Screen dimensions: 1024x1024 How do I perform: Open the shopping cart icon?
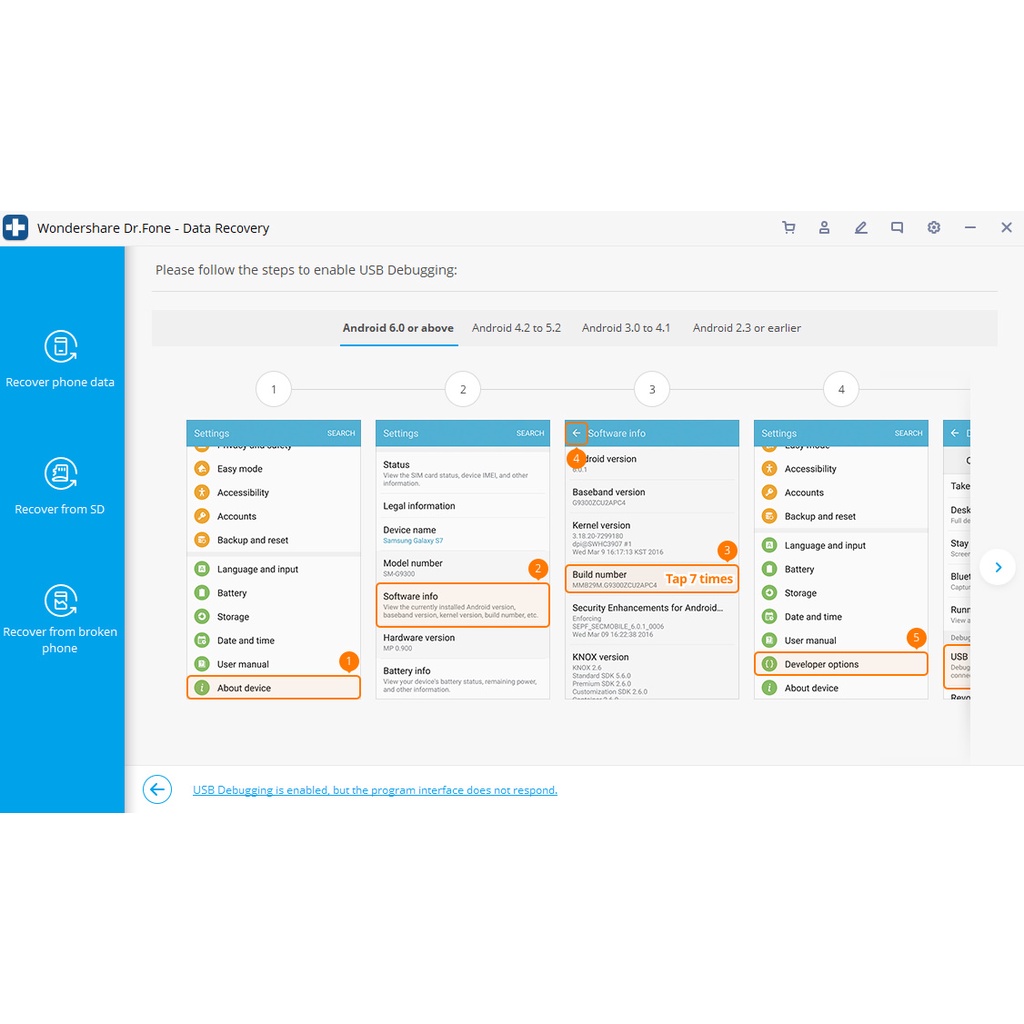(788, 228)
